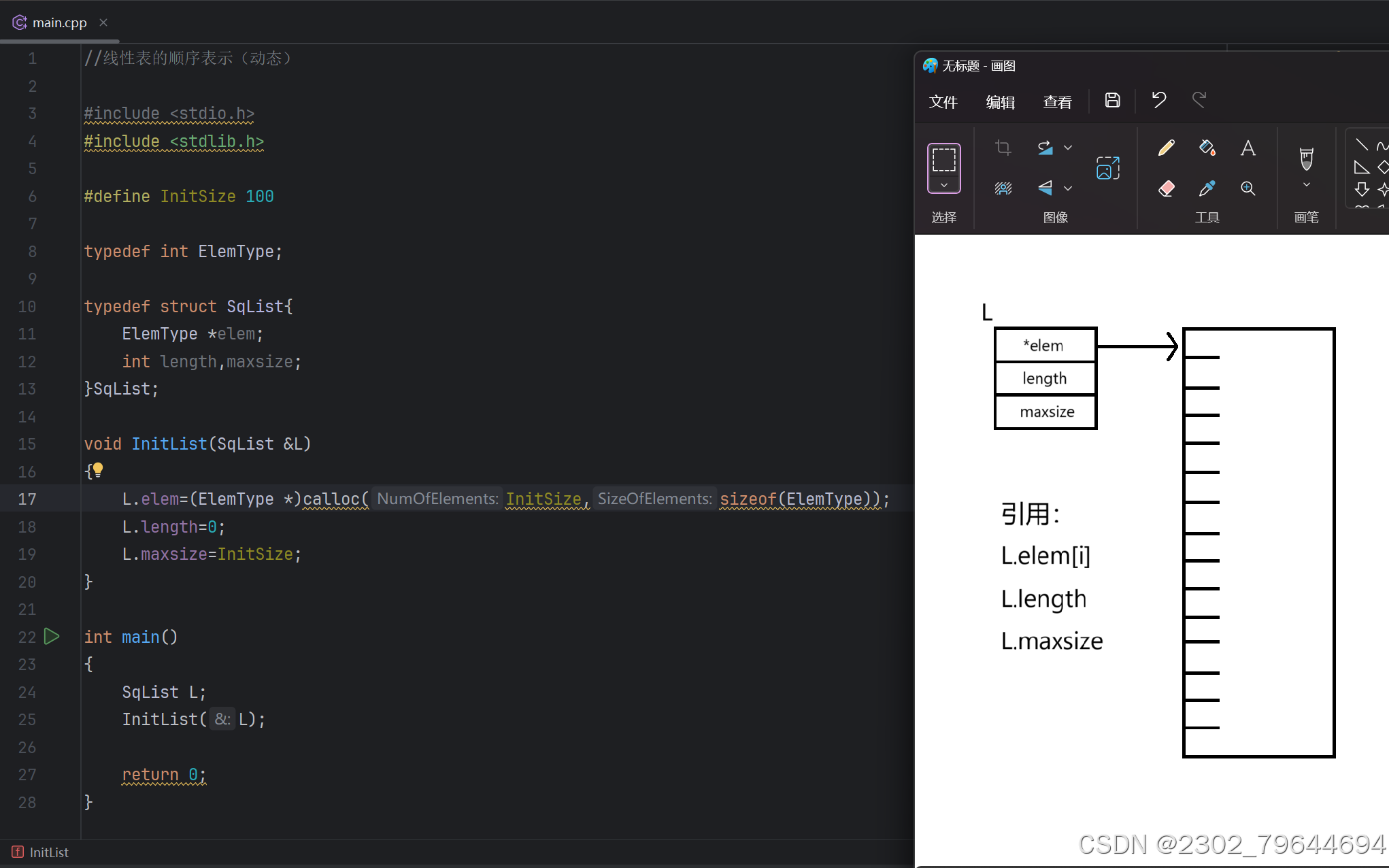
Task: Open the 查看 menu in Paint
Action: pos(1057,102)
